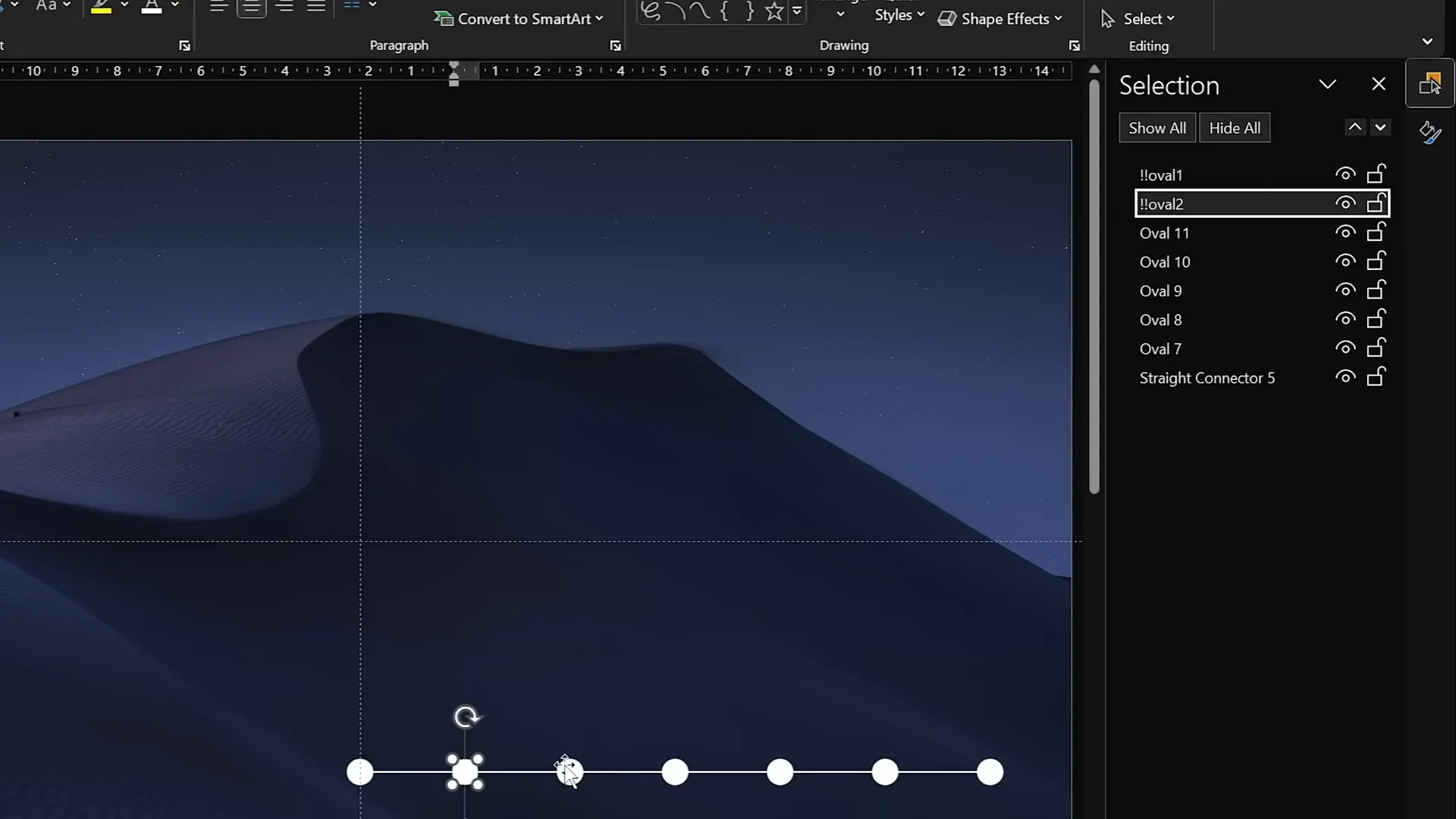Screen dimensions: 1456x819
Task: Select the Star shape in shapes gallery
Action: (774, 11)
